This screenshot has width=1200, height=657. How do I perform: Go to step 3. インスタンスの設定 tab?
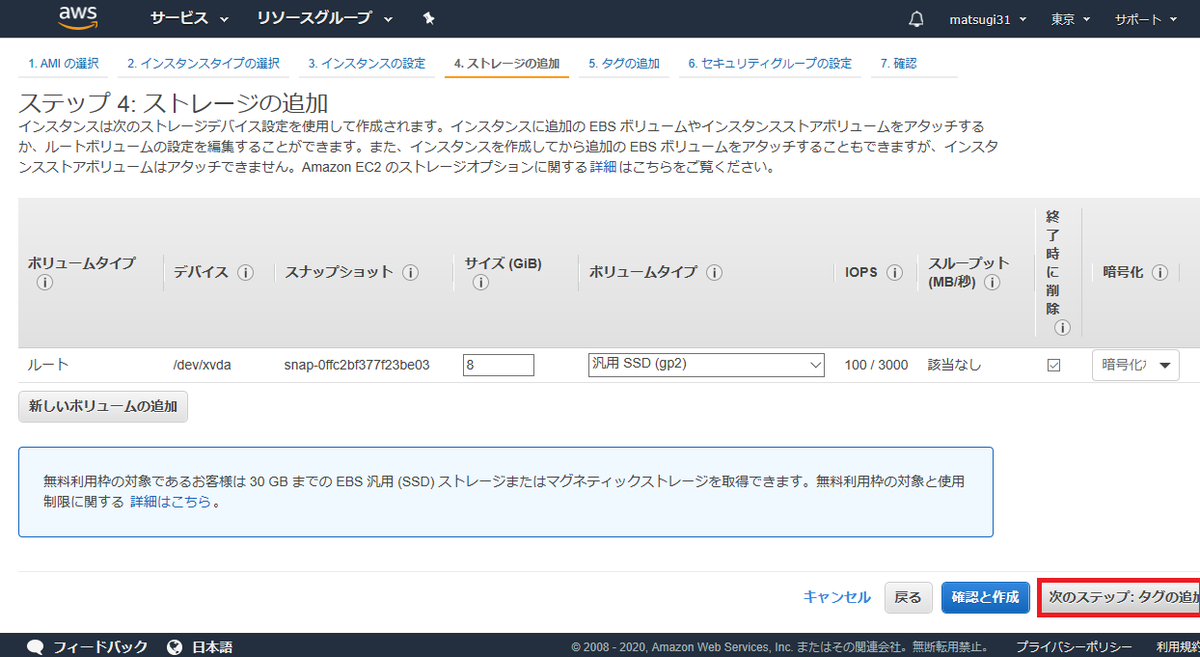point(366,63)
